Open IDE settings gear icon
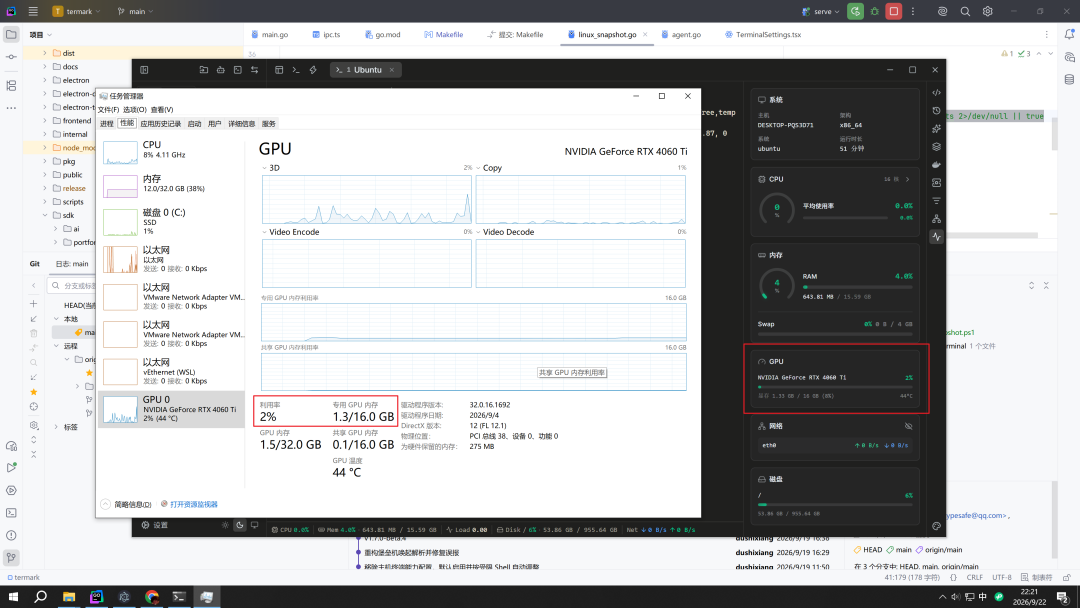This screenshot has width=1080, height=608. point(988,11)
